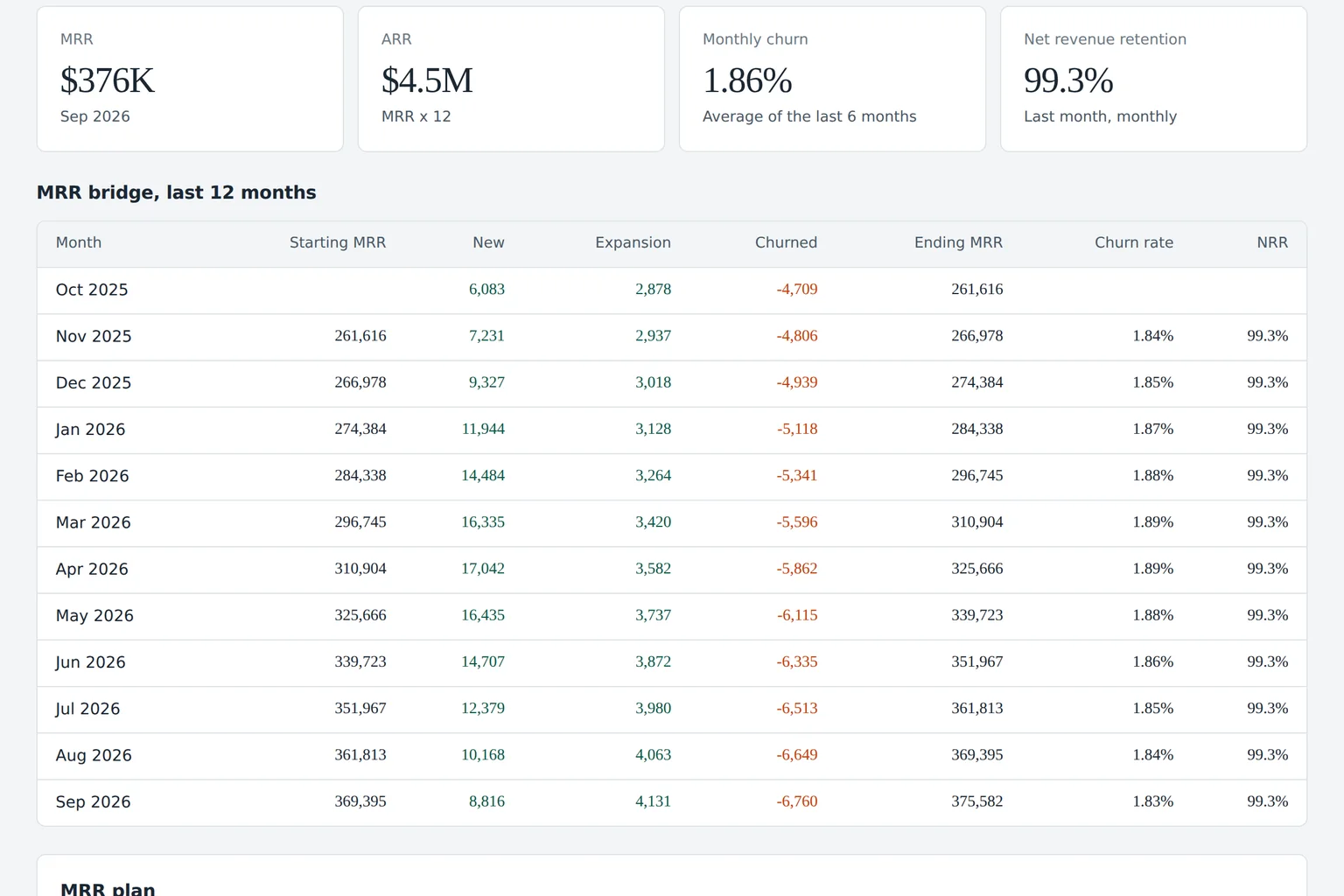Click Expansion value 2,937
The height and width of the screenshot is (896, 1344).
tap(653, 335)
